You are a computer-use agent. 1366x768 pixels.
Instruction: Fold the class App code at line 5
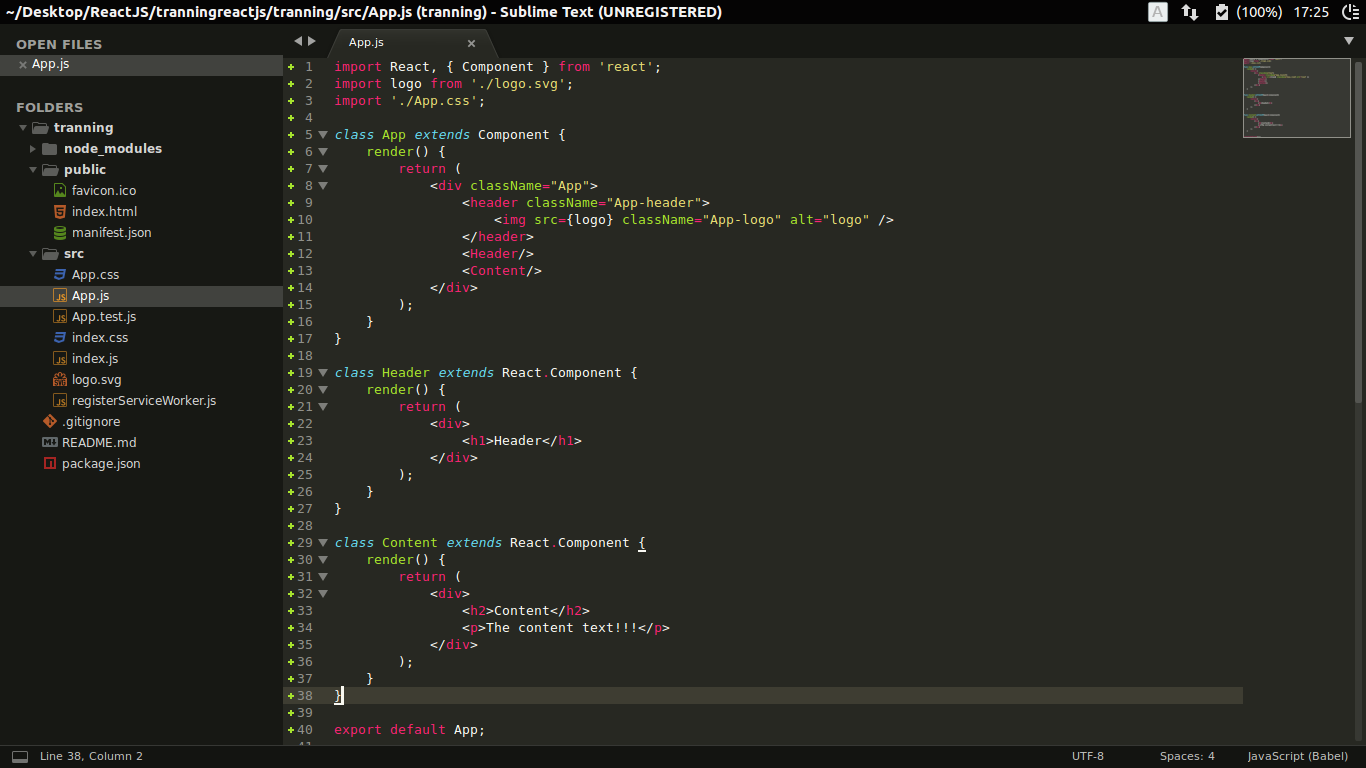pos(323,135)
